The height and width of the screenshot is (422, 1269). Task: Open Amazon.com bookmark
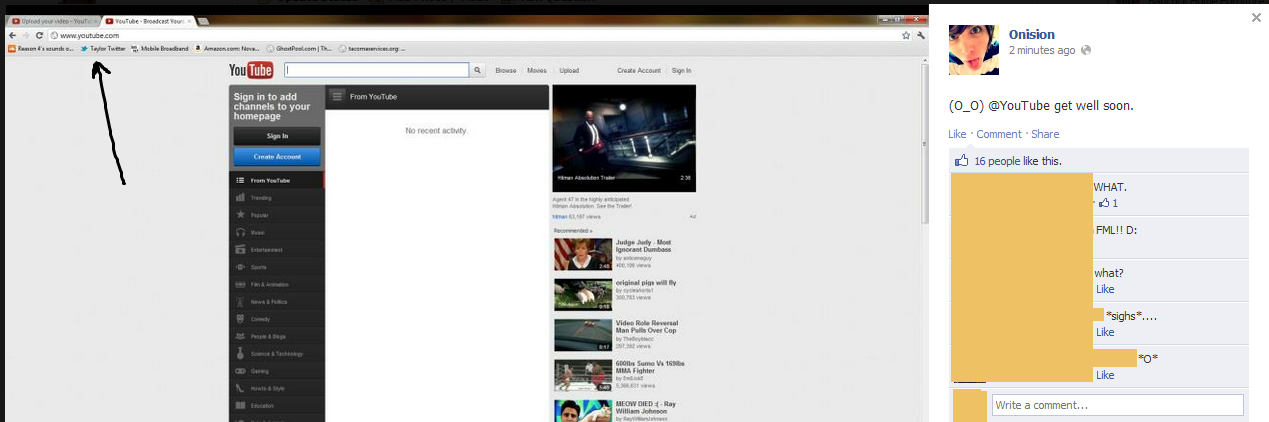[x=228, y=48]
